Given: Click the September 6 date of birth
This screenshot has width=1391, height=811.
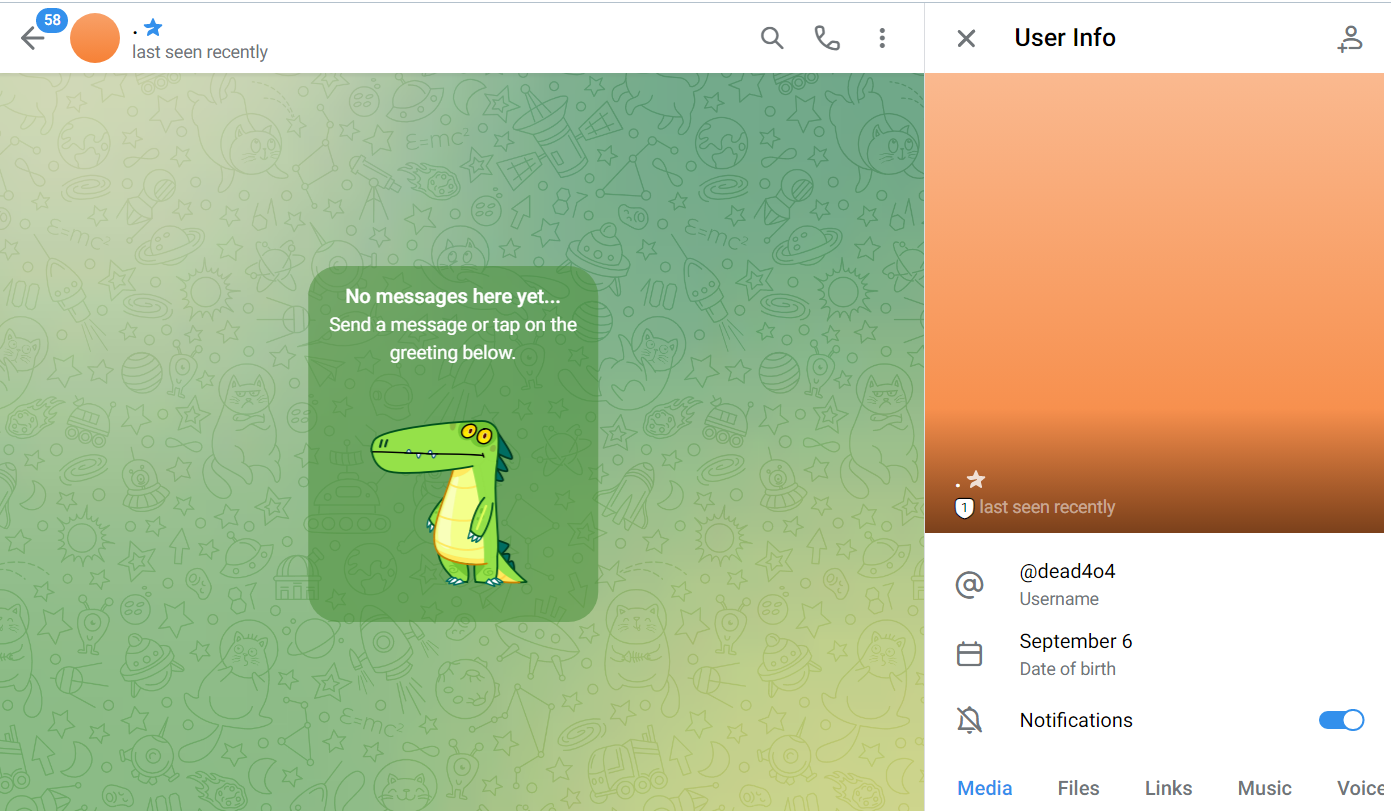Looking at the screenshot, I should [1075, 642].
